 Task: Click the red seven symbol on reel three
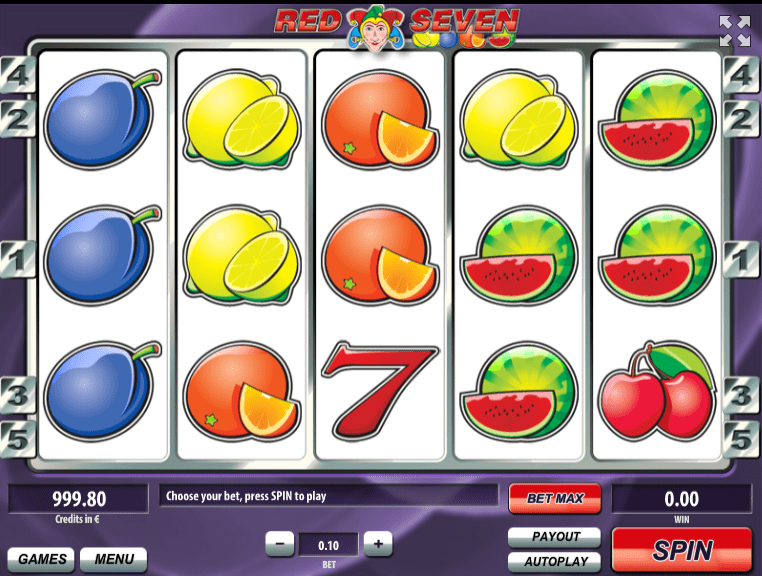pyautogui.click(x=380, y=389)
